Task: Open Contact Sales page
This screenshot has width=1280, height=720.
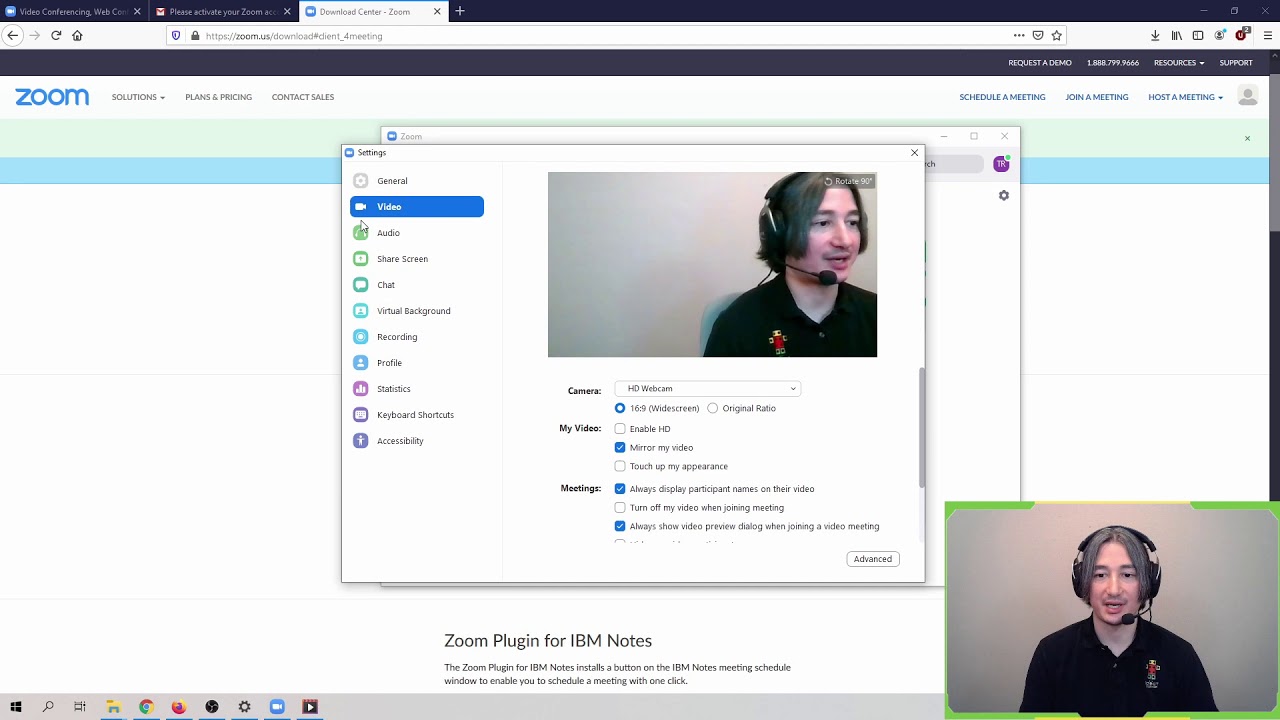Action: pyautogui.click(x=303, y=97)
